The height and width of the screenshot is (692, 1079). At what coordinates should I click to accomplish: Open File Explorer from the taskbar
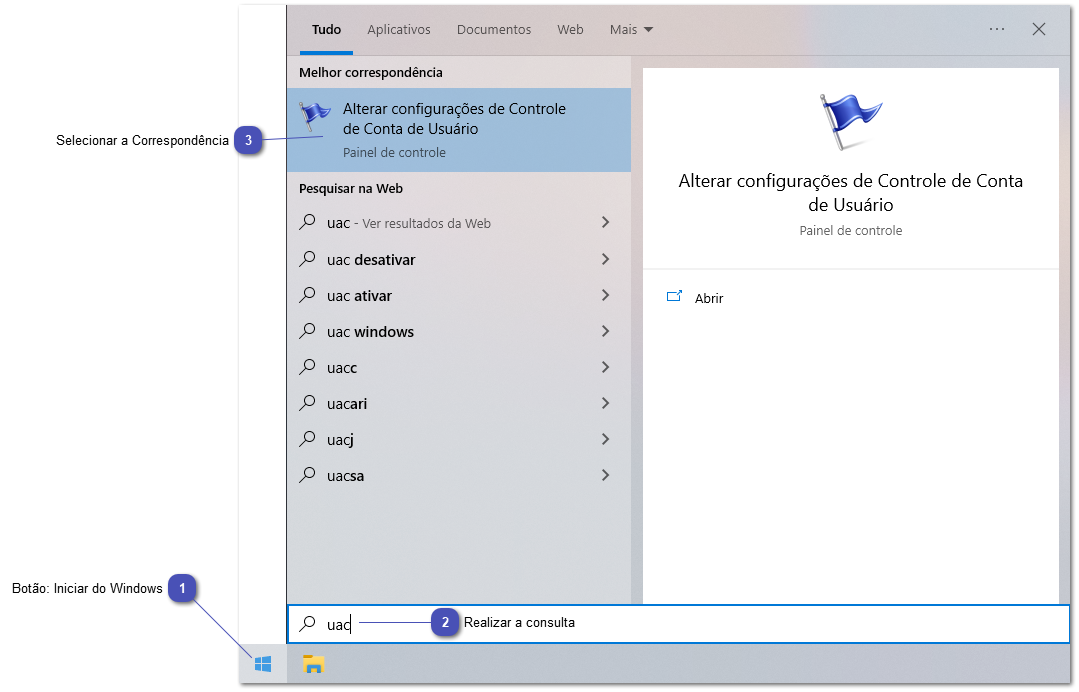313,663
